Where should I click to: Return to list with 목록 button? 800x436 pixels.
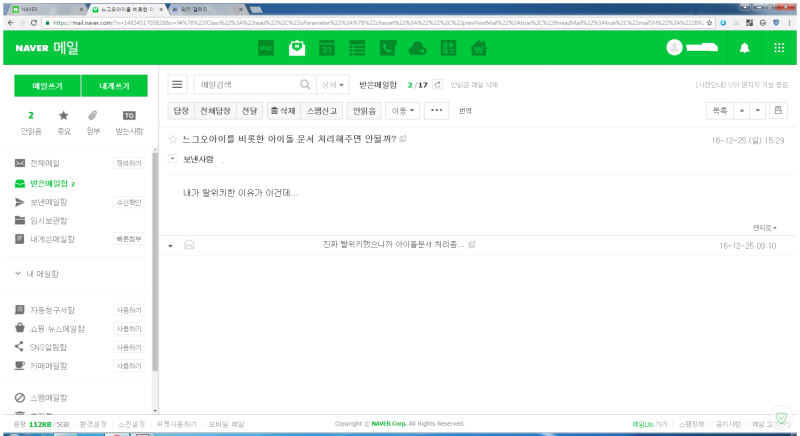(x=720, y=111)
